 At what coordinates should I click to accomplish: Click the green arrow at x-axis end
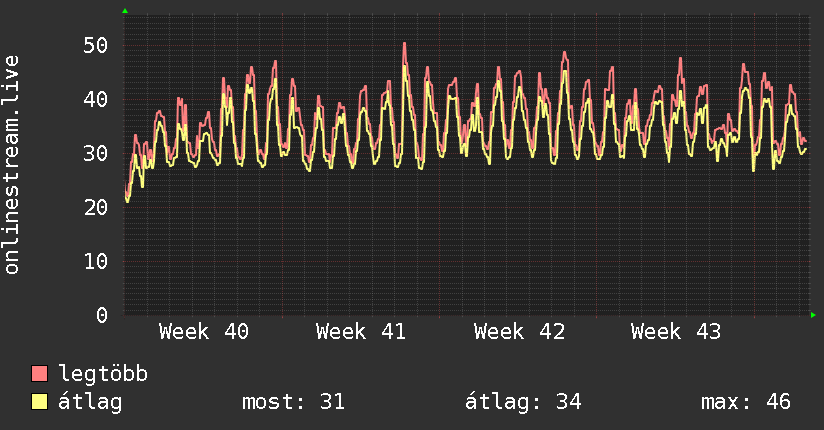813,315
